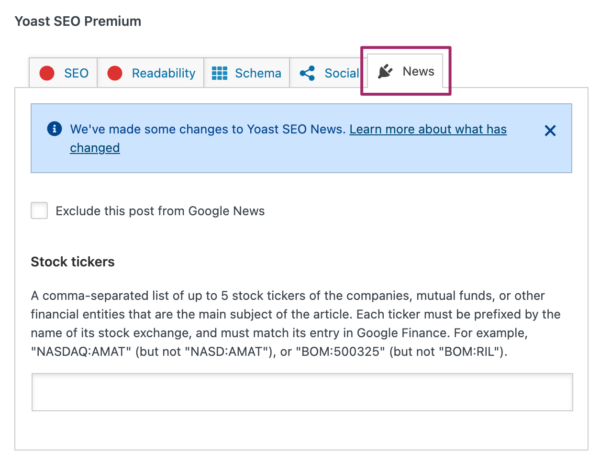Click the 'Yoast SEO Premium' panel heading
Screen dimensions: 600x462
78,21
